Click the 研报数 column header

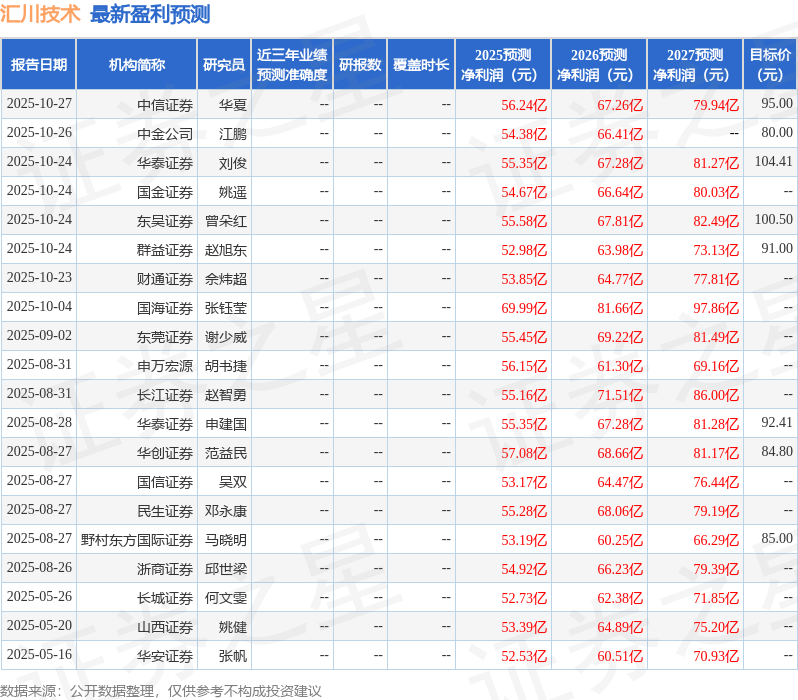click(x=360, y=65)
